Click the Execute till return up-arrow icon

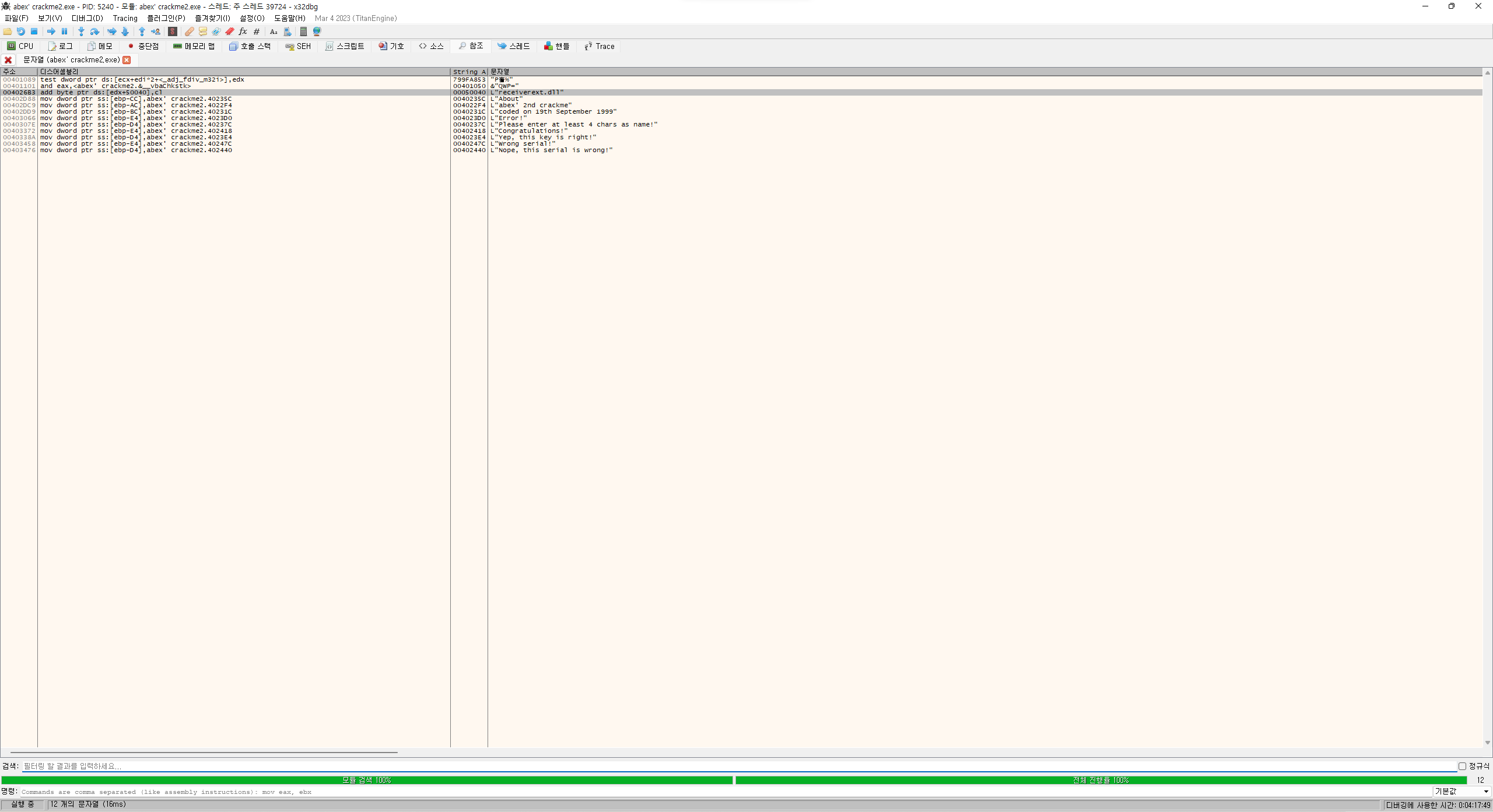[142, 31]
